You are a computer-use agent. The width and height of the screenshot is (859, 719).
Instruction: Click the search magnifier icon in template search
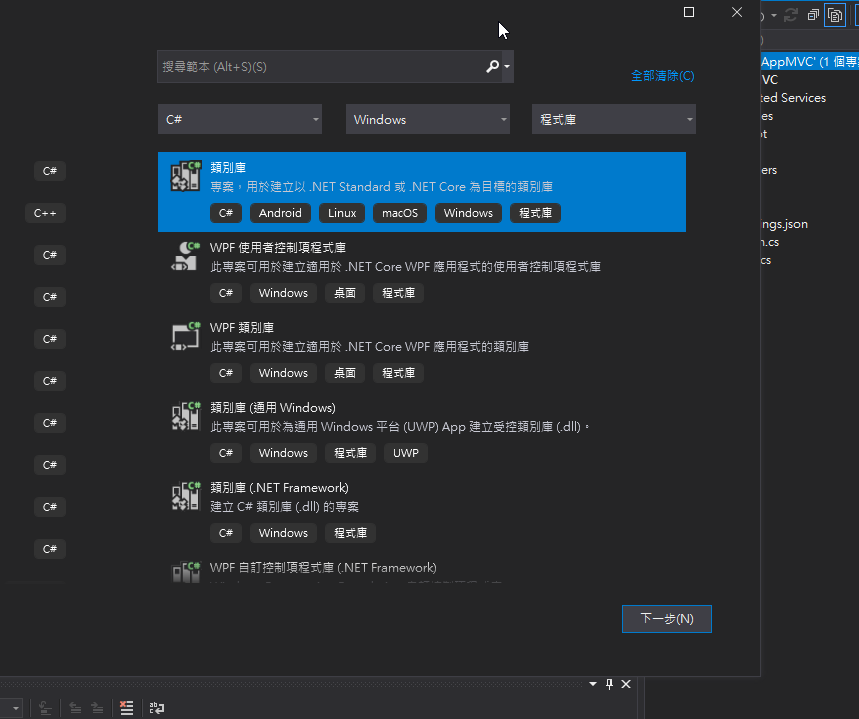(x=492, y=66)
